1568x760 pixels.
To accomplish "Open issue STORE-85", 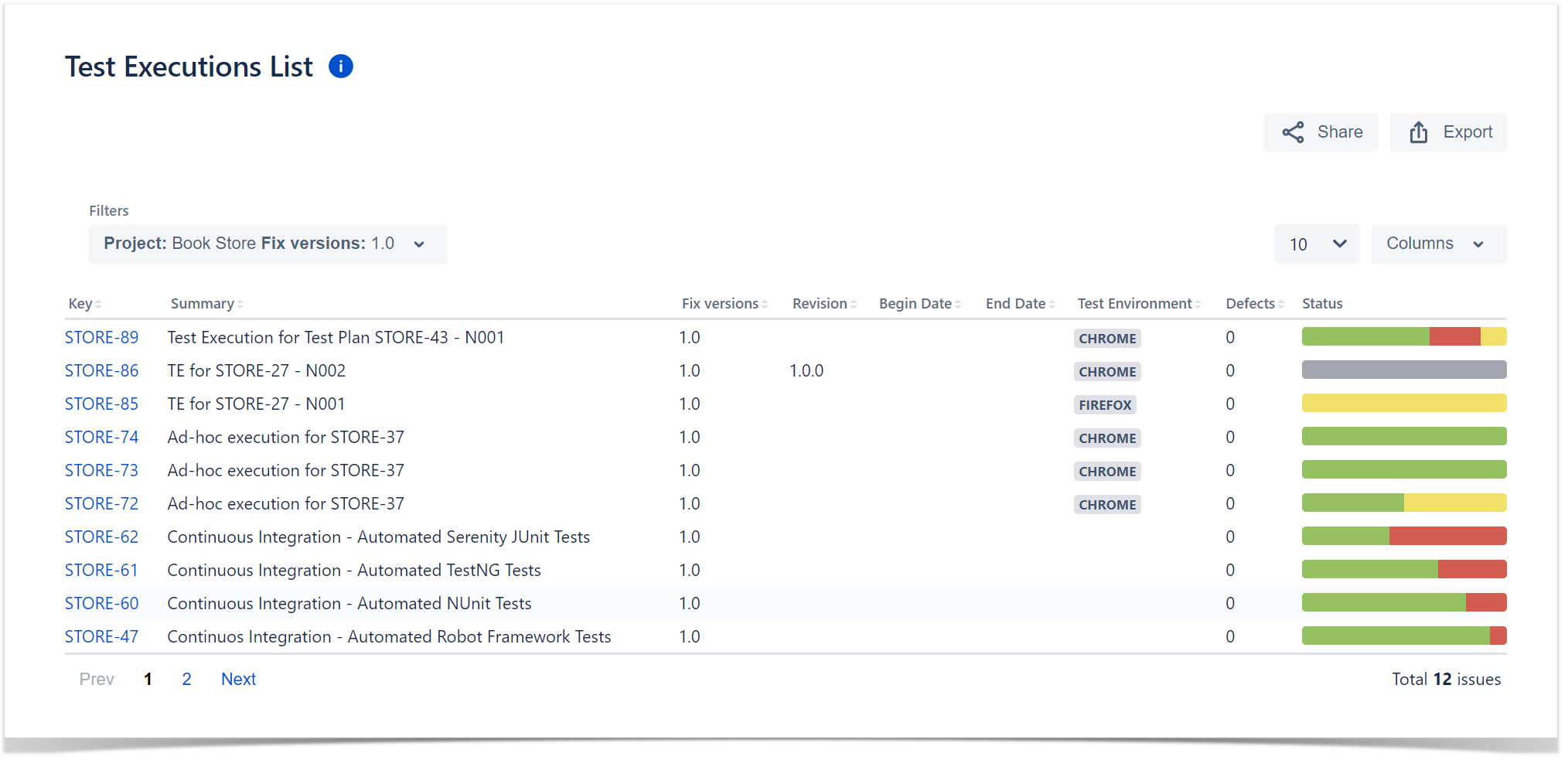I will pos(101,404).
